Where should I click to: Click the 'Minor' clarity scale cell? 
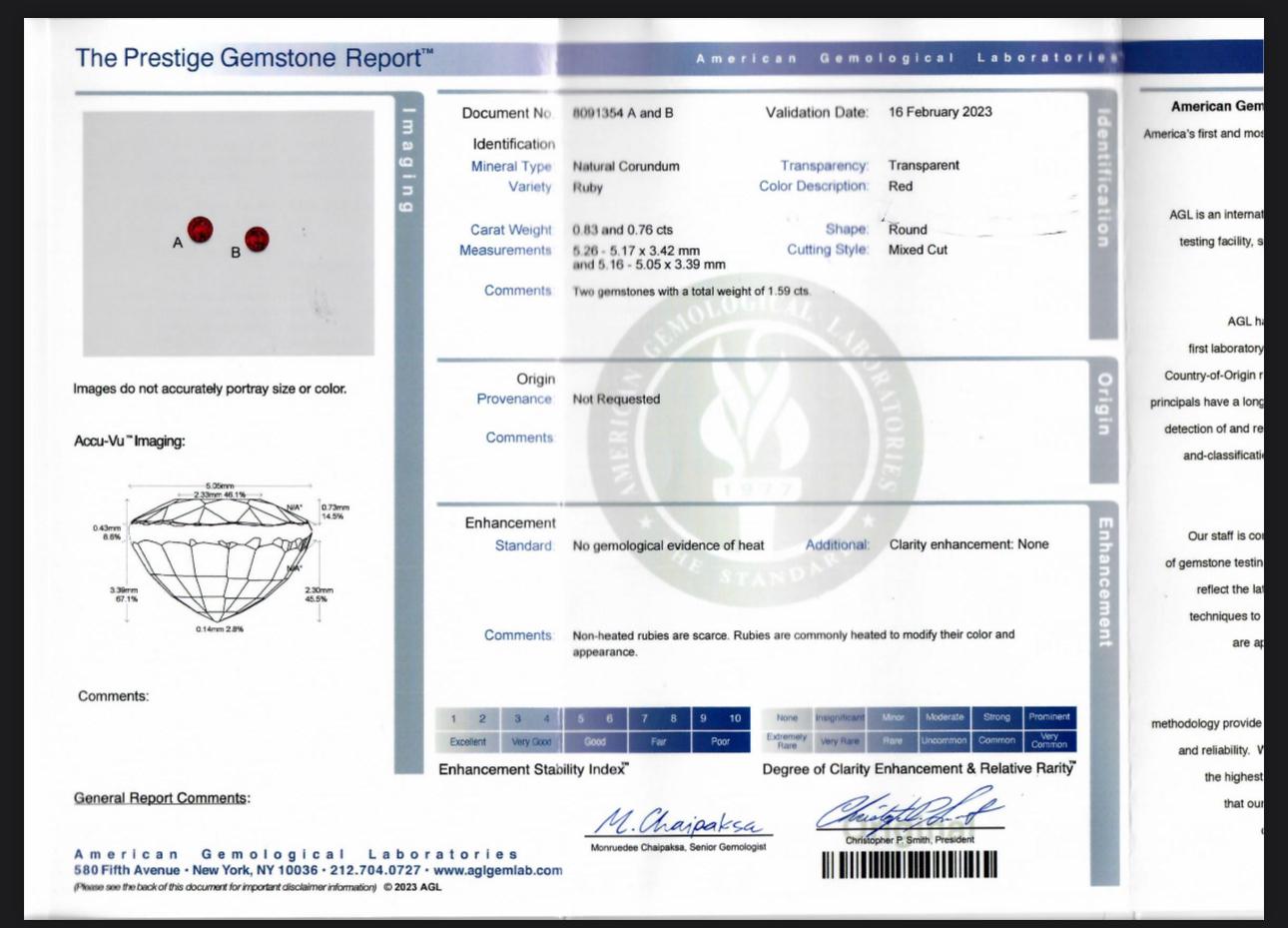tap(893, 717)
